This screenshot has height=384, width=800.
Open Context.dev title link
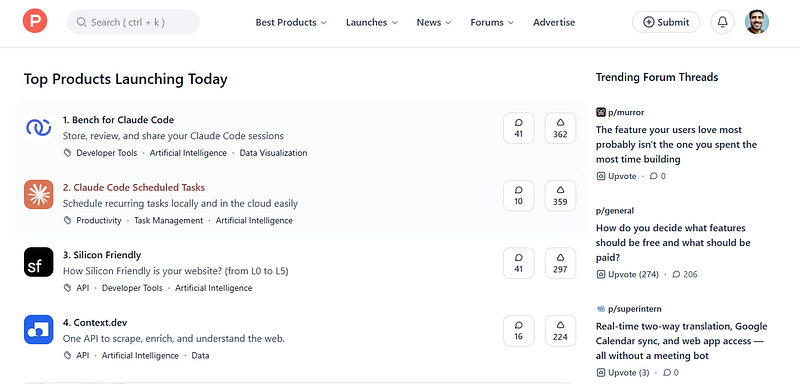[95, 322]
